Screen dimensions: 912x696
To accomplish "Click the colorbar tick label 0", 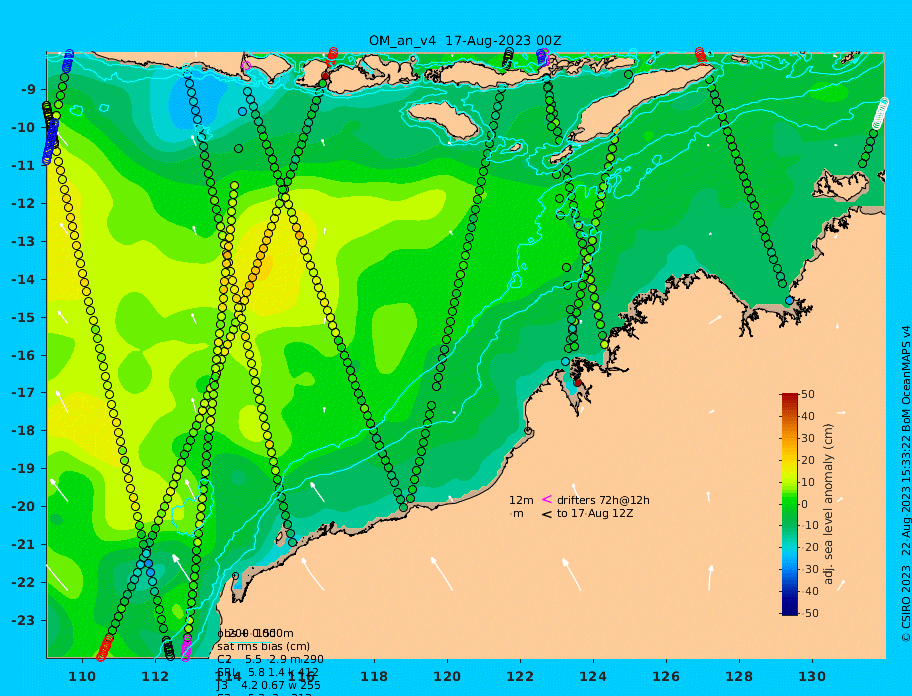I will coord(804,504).
